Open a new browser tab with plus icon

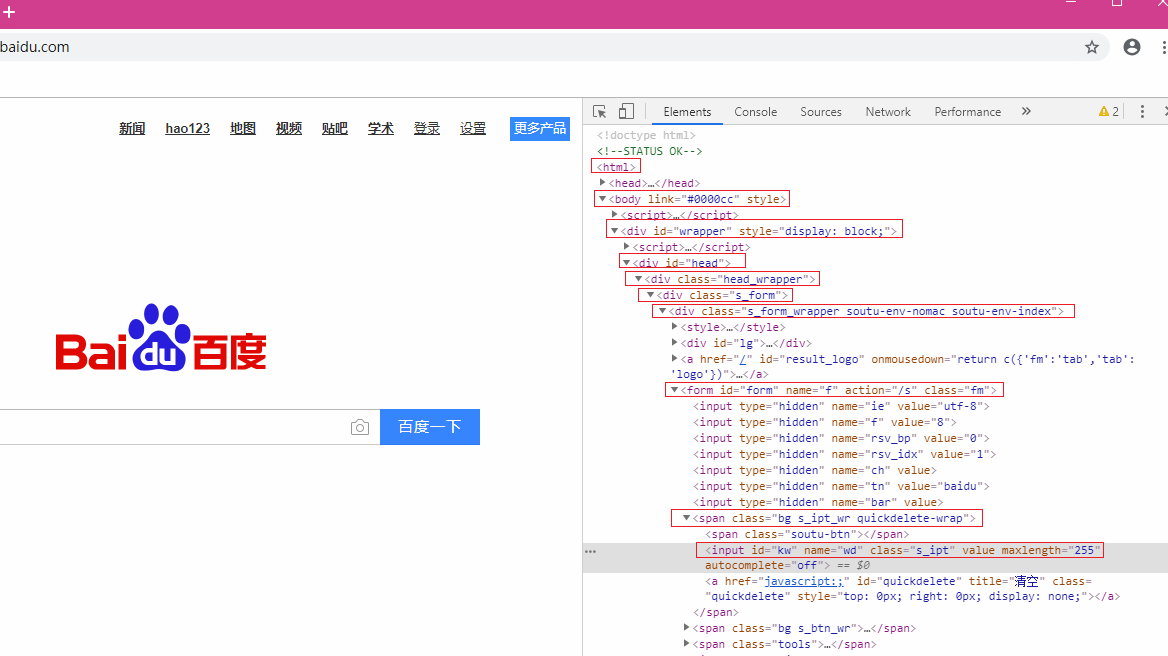(x=9, y=12)
